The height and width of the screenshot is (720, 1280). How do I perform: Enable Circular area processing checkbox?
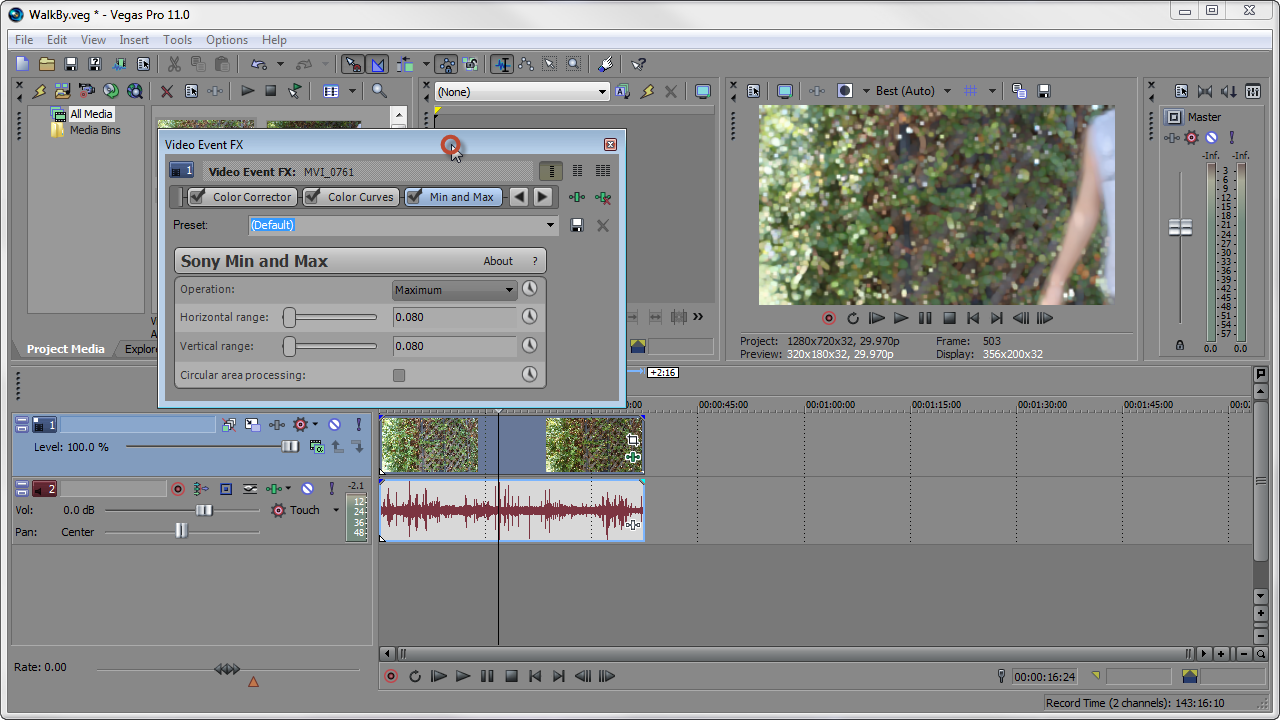[x=399, y=375]
